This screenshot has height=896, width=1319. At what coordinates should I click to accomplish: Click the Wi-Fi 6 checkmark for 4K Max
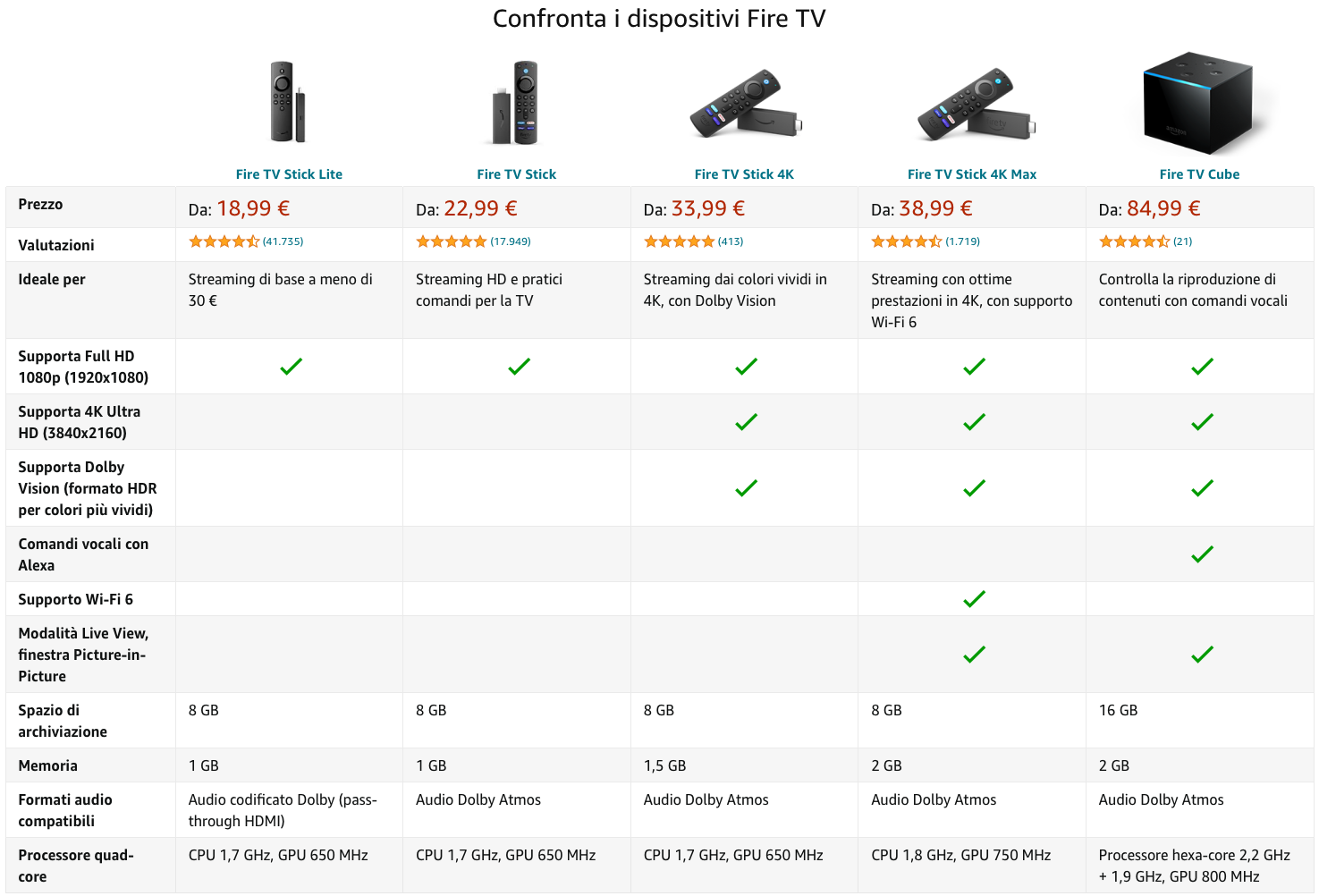pos(974,599)
